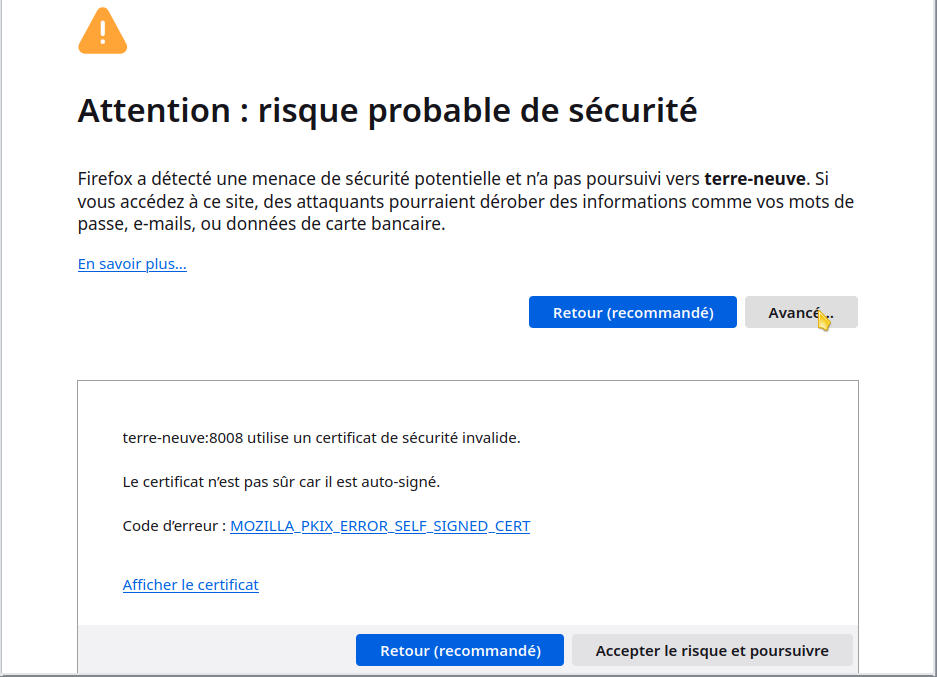The image size is (937, 677).
Task: Click the heading "Attention : risque probable de sécurité"
Action: (x=387, y=111)
